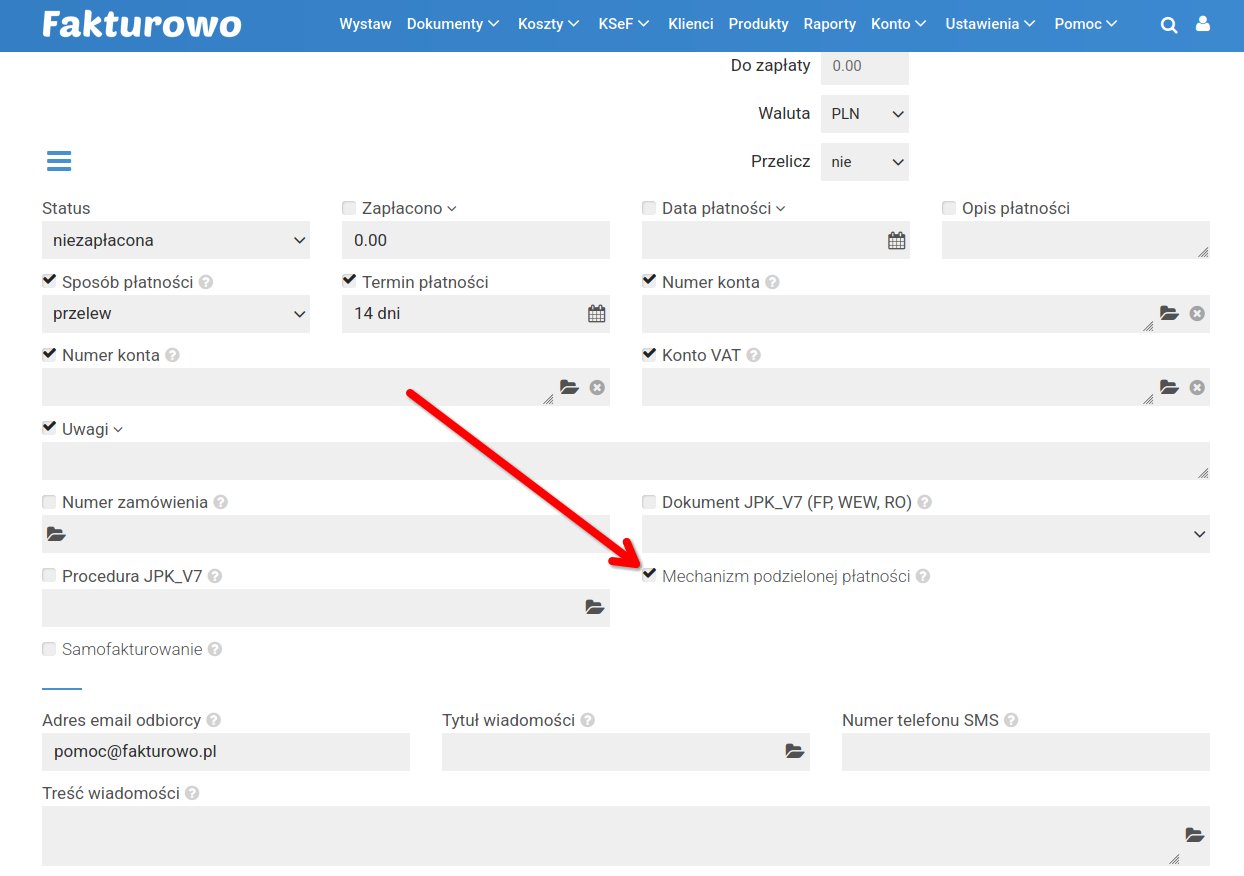The image size is (1244, 876).
Task: Open folder icon in Tytuł wiadomości field
Action: point(795,751)
